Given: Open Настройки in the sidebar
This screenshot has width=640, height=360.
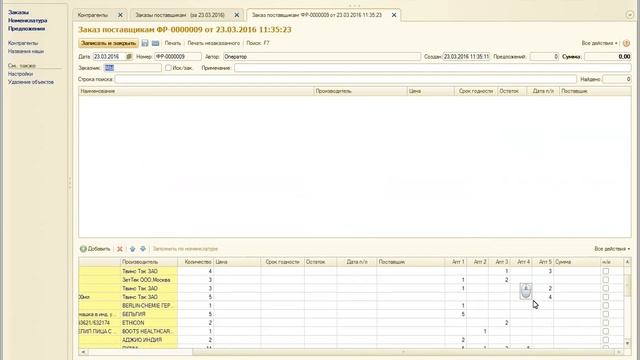Looking at the screenshot, I should click(x=20, y=74).
